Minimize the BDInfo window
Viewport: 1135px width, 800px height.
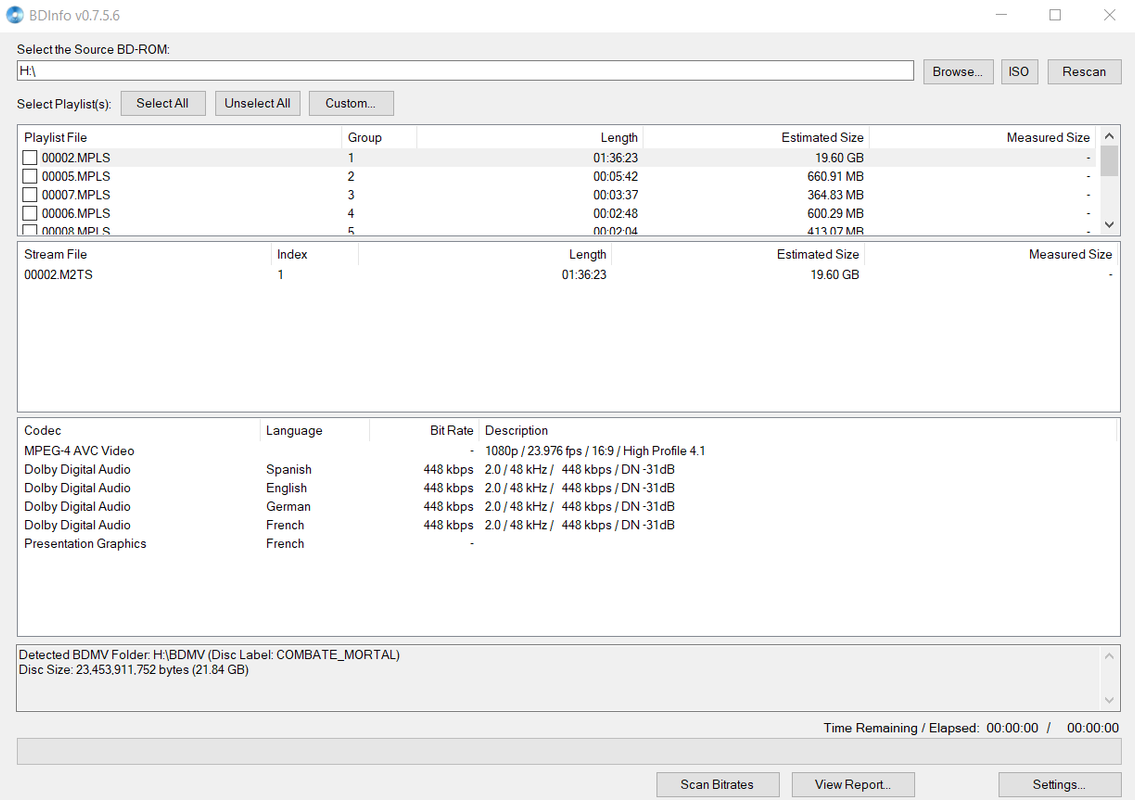point(1002,15)
